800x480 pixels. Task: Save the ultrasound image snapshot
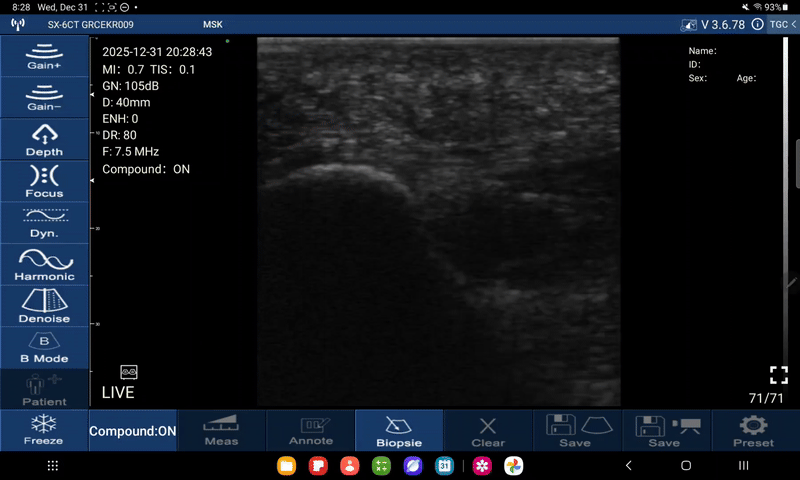tap(578, 431)
